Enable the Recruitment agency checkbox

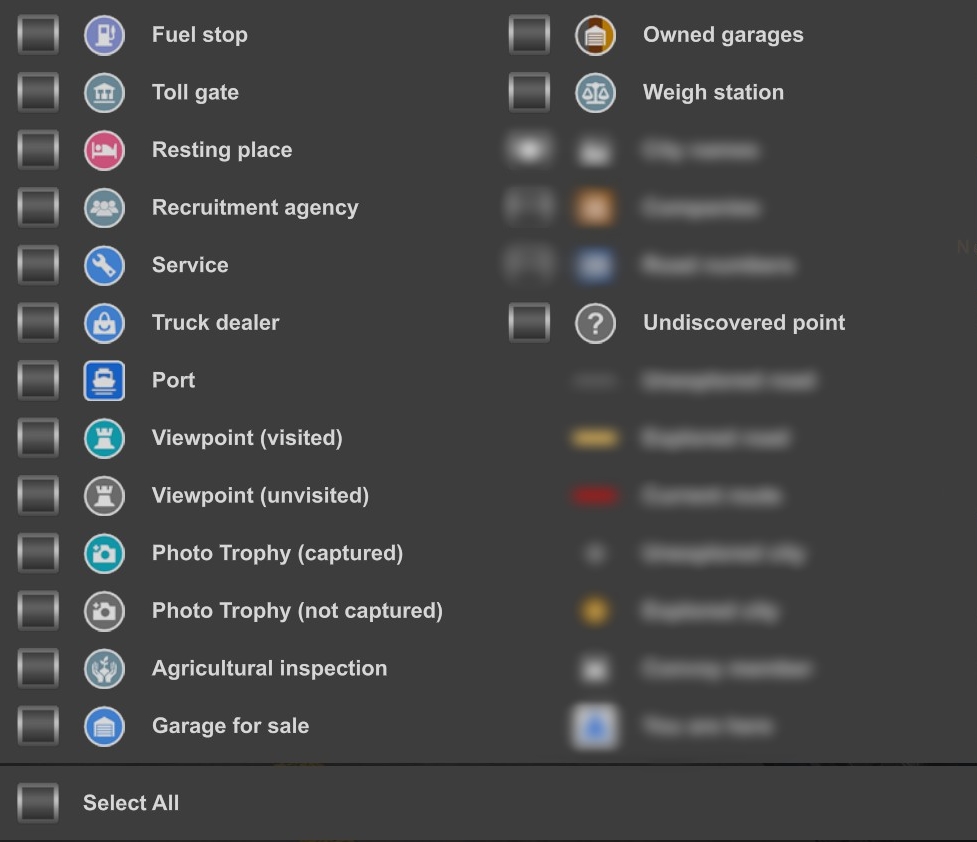38,208
